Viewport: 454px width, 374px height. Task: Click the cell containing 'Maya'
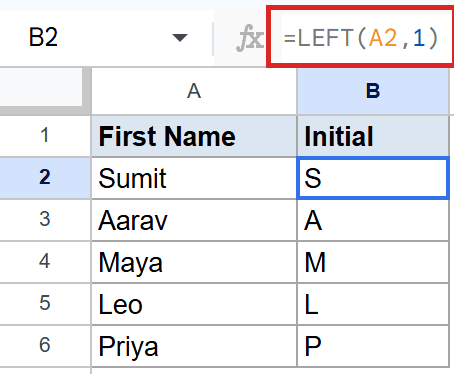[x=194, y=262]
